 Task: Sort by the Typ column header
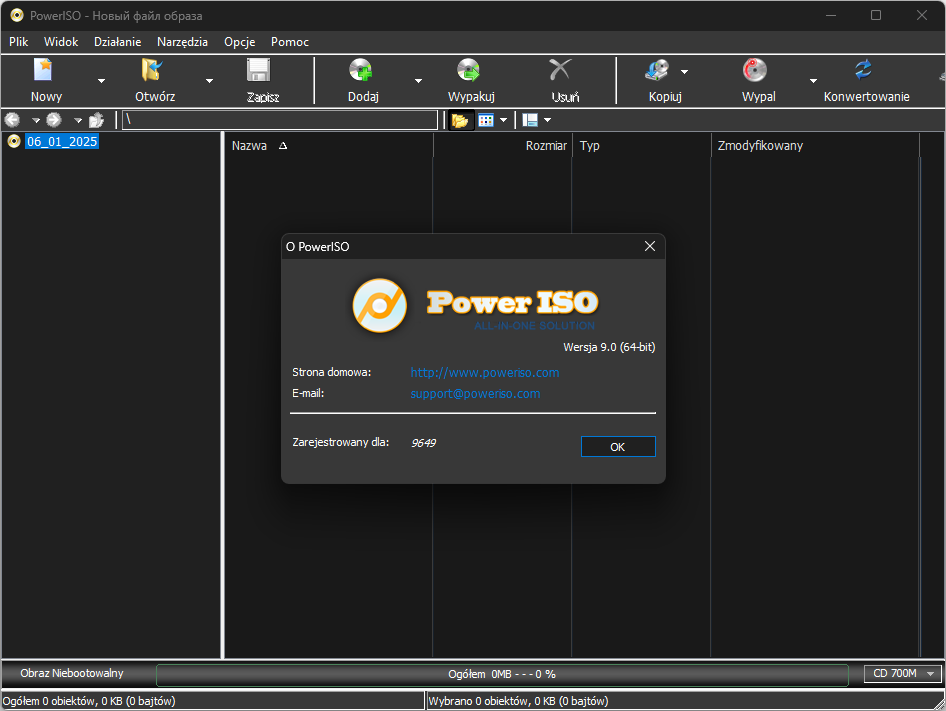[641, 145]
